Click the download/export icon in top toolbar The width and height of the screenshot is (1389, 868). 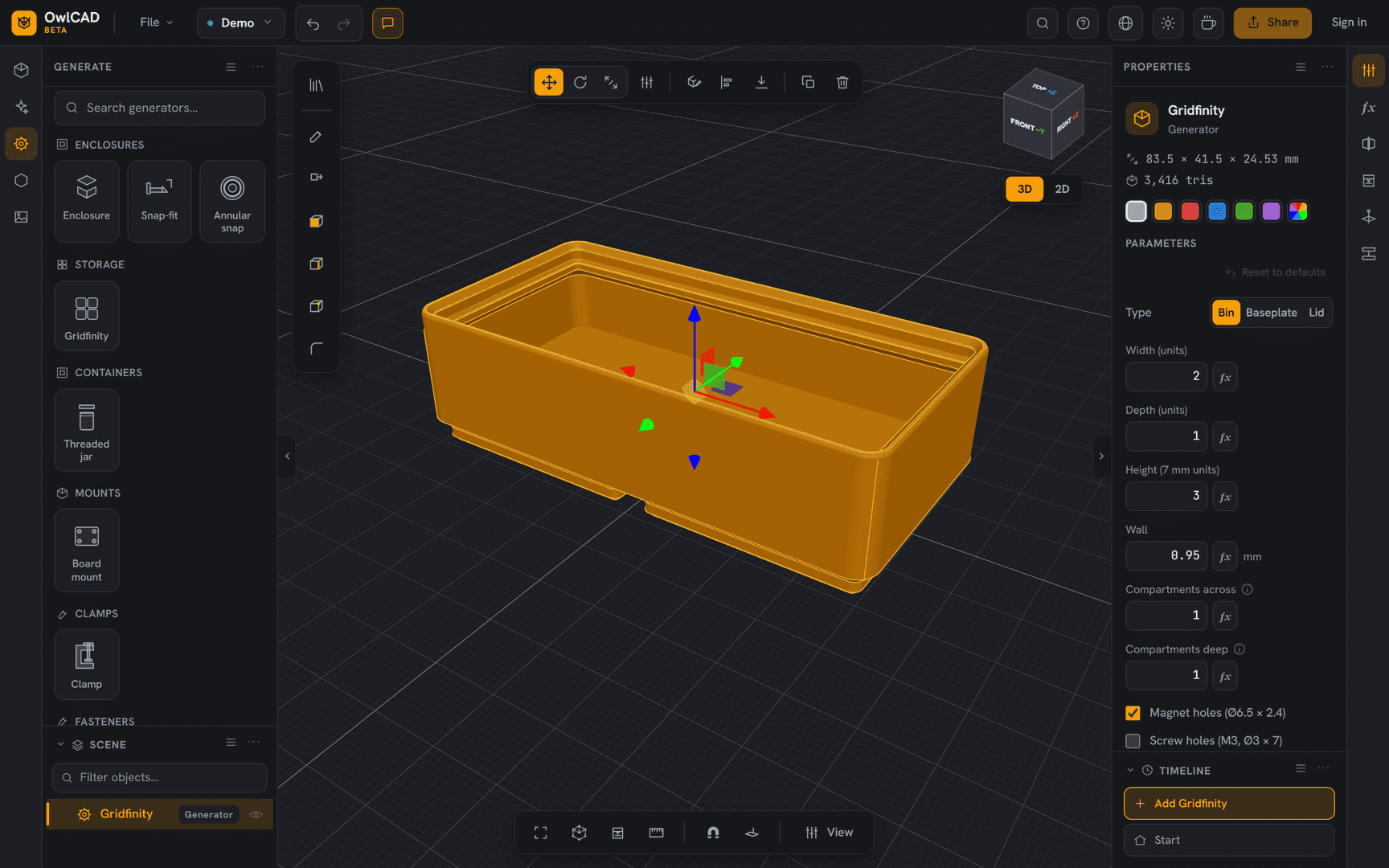pyautogui.click(x=761, y=82)
